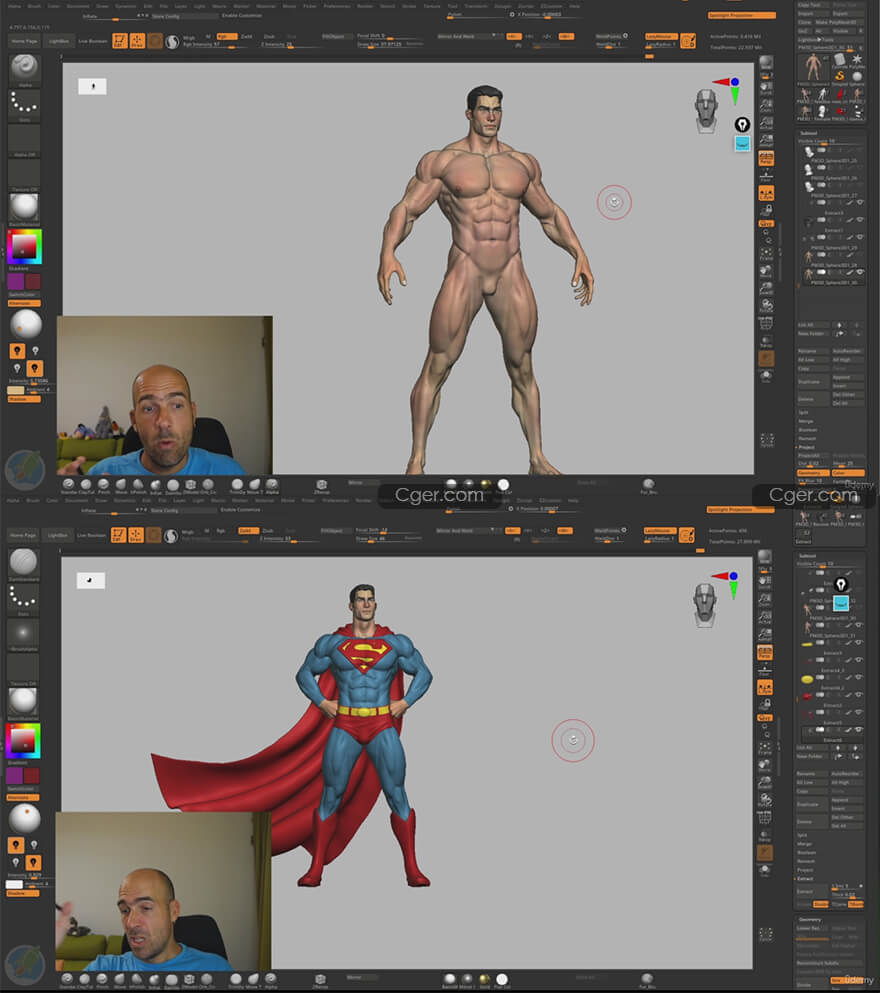Screen dimensions: 880x993
Task: Collapse the Geometry section in bottom view
Action: click(x=809, y=920)
